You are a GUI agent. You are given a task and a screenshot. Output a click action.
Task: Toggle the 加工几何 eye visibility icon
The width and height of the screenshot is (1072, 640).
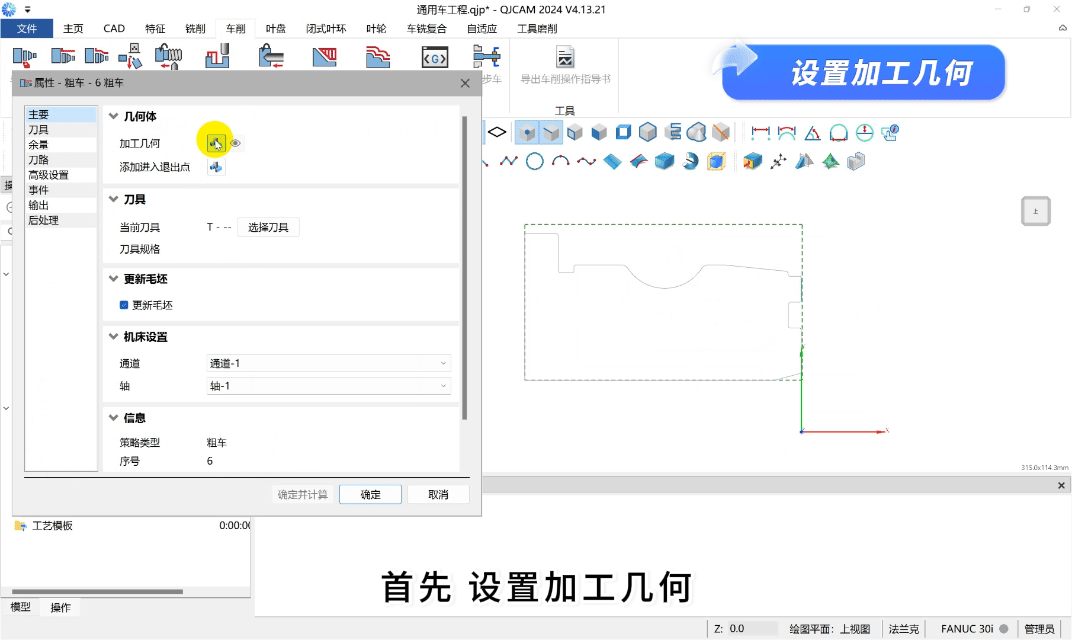point(236,144)
